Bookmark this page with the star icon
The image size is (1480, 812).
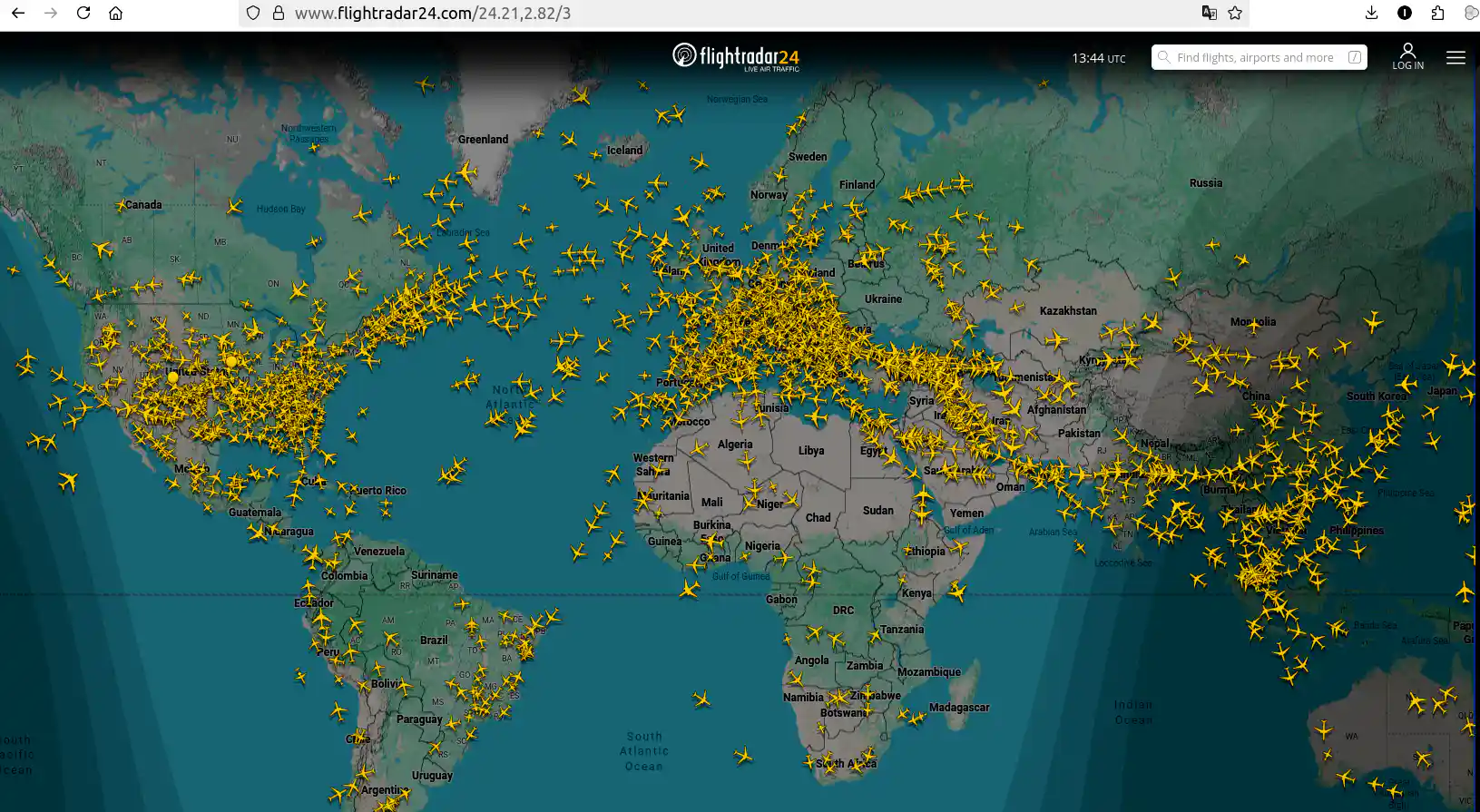tap(1235, 13)
